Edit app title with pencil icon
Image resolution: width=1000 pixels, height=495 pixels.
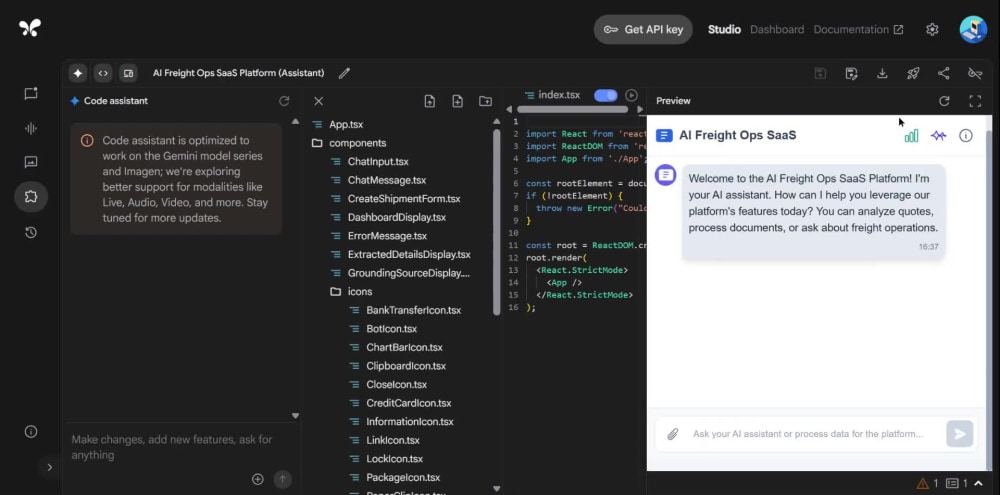344,73
